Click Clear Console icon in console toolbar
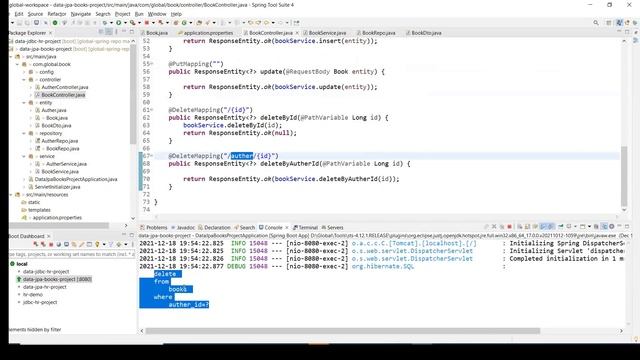 tap(520, 227)
